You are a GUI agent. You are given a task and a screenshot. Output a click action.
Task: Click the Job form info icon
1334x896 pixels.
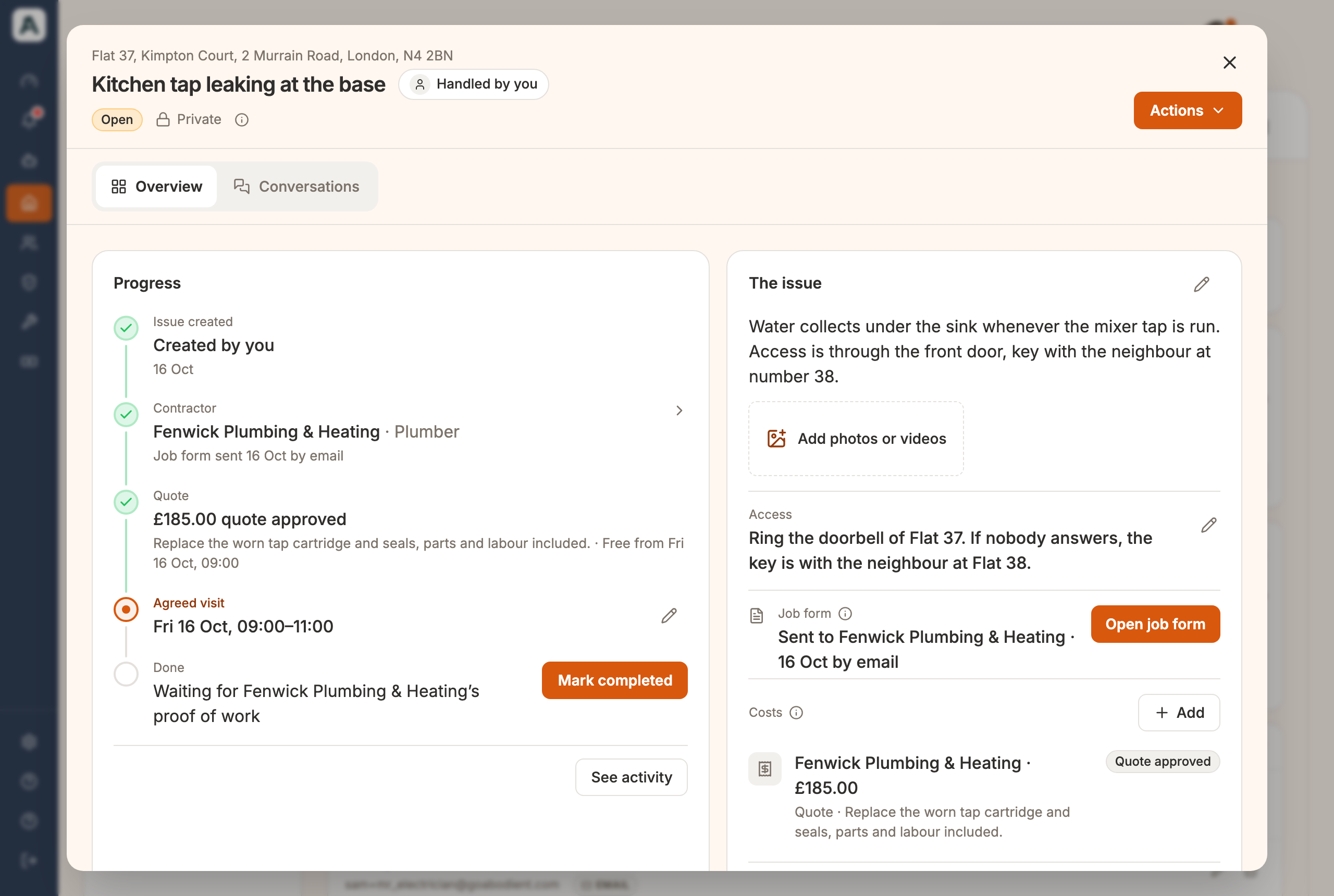pos(845,613)
